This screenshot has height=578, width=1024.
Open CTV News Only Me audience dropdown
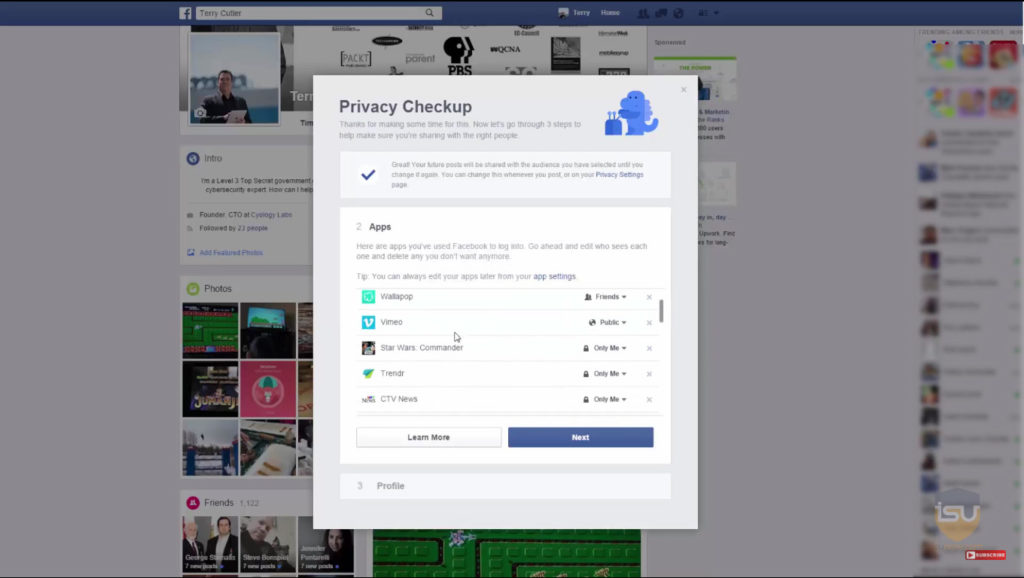tap(605, 399)
